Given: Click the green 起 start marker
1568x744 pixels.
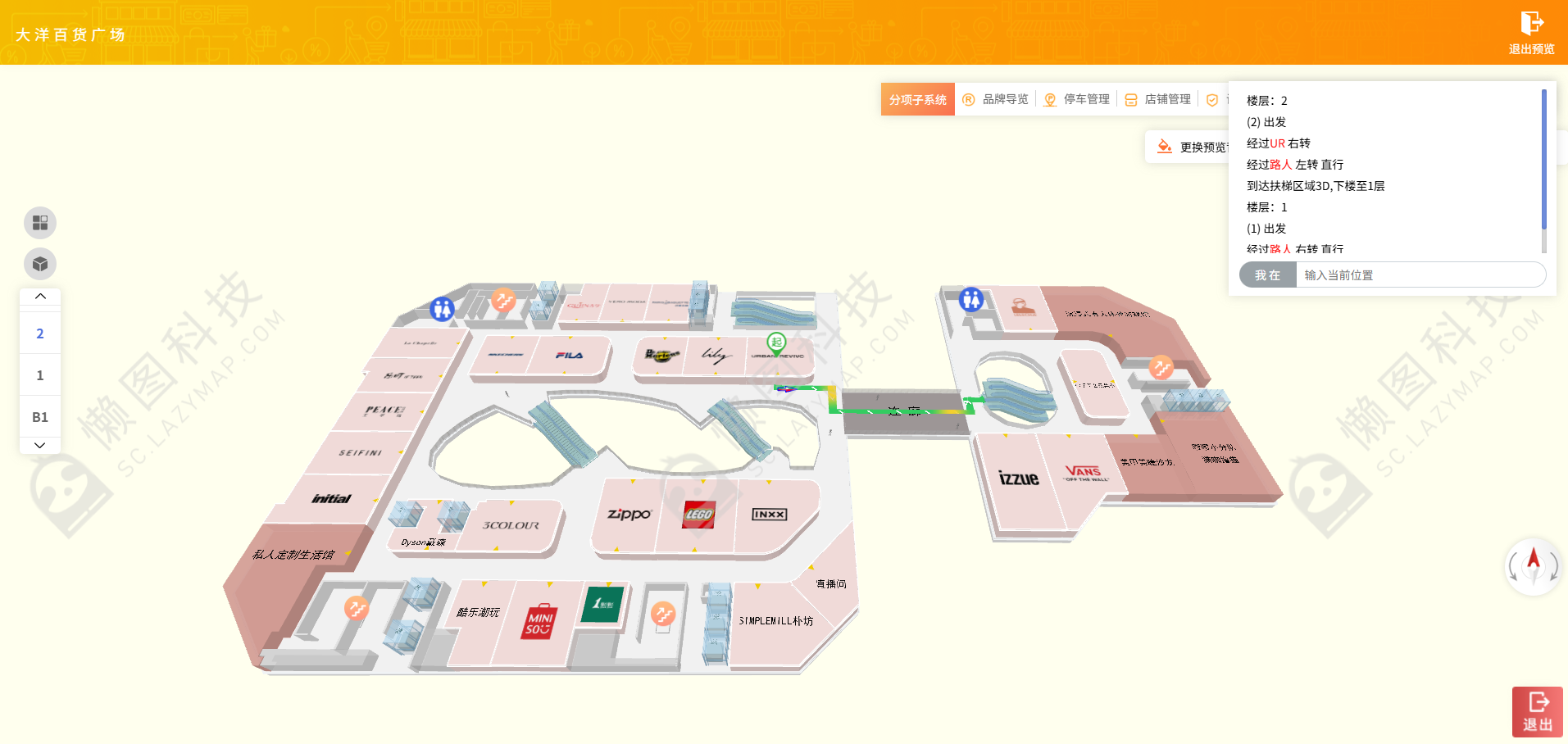Looking at the screenshot, I should [776, 343].
